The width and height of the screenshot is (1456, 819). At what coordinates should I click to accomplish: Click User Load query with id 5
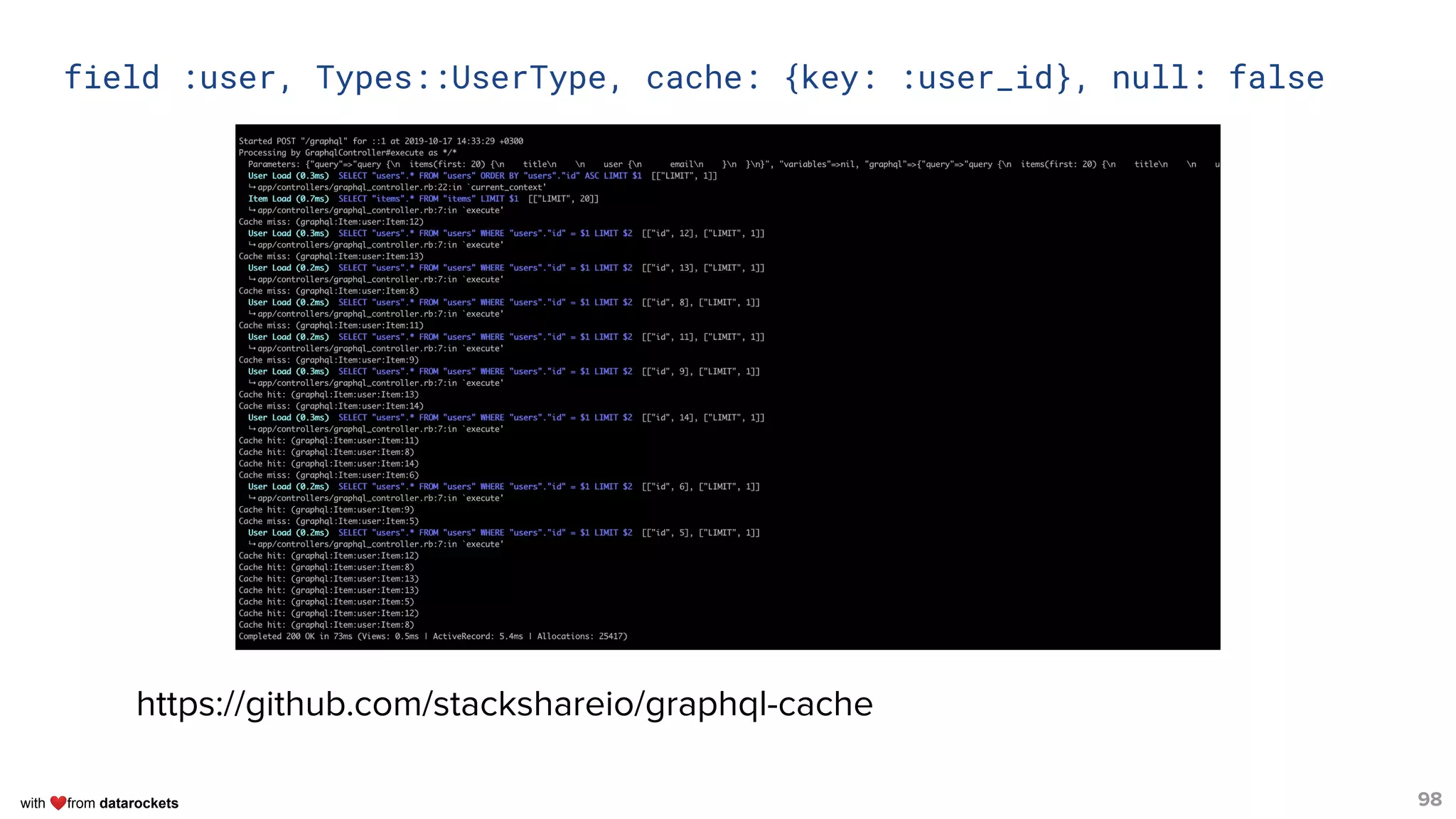pyautogui.click(x=503, y=532)
